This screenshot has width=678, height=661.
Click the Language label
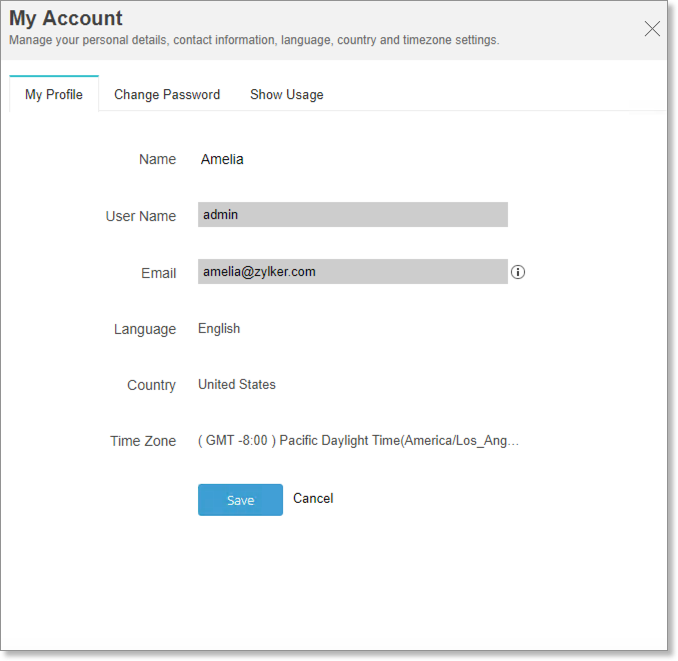pyautogui.click(x=144, y=329)
